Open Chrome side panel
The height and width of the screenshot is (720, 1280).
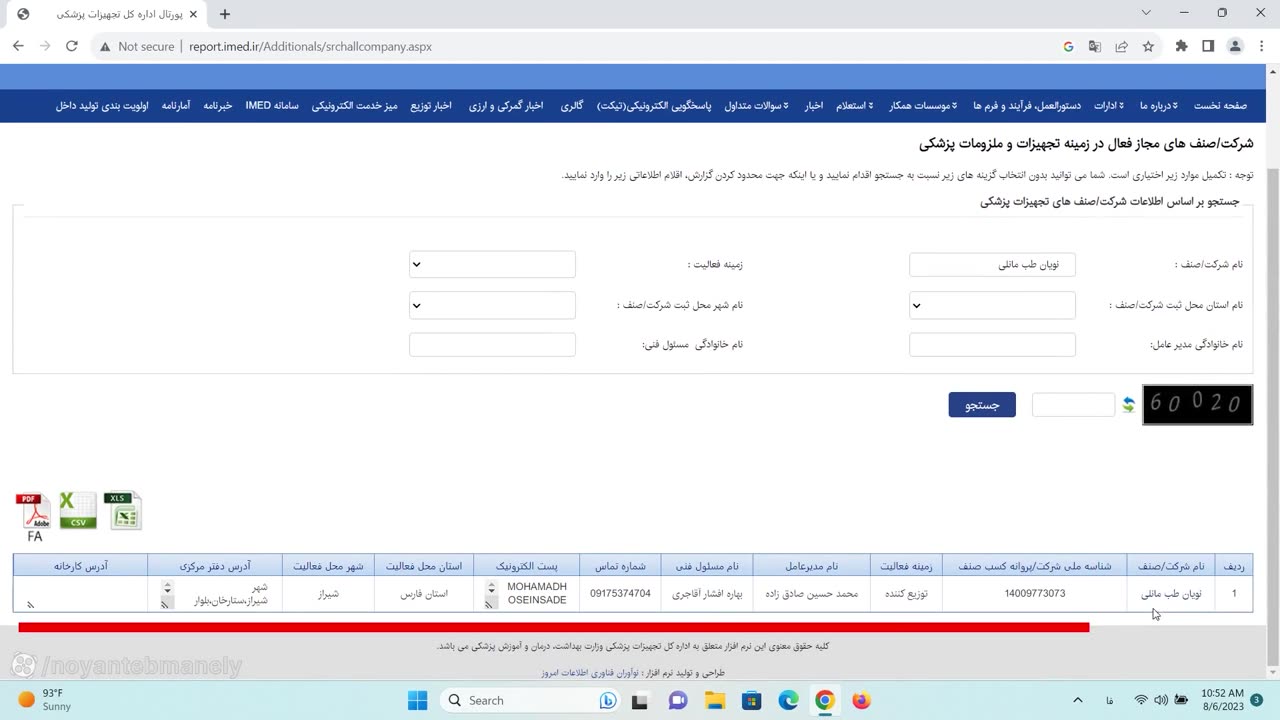[1208, 46]
